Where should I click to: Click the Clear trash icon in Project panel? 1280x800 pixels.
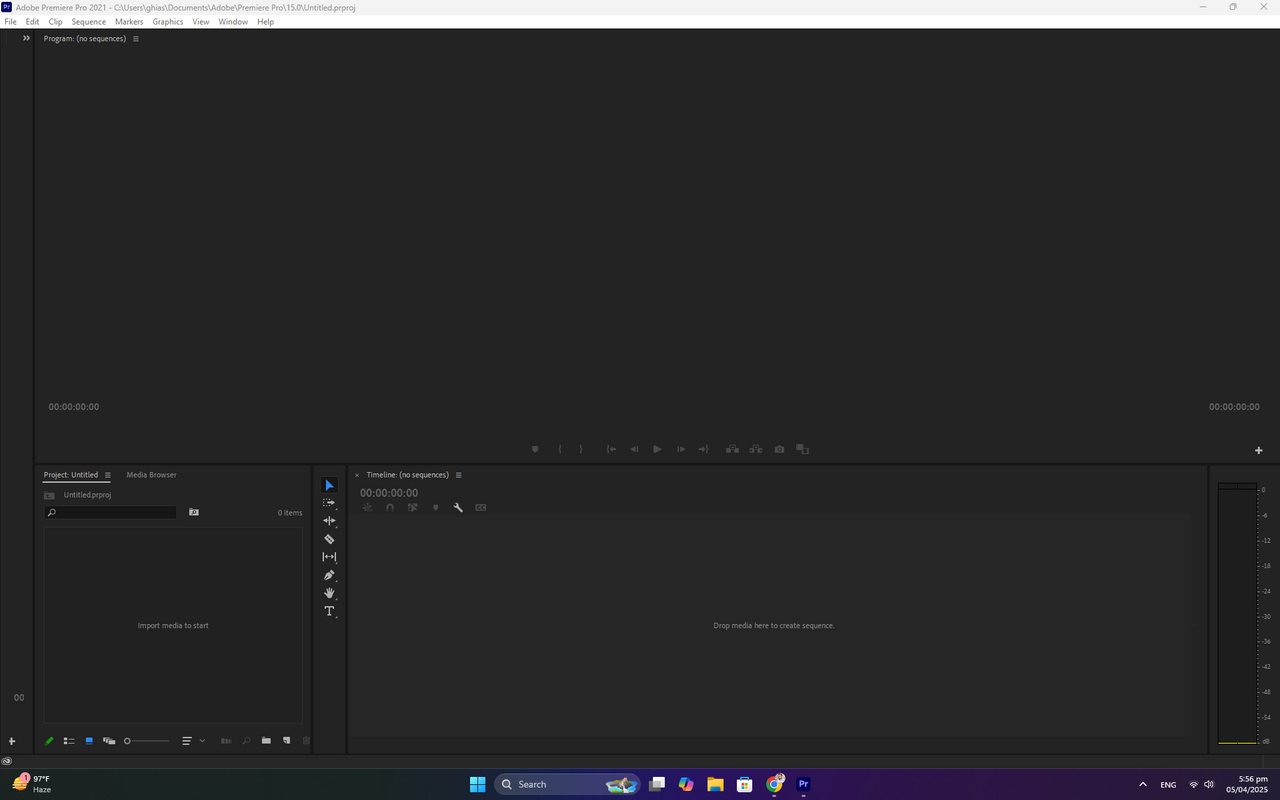click(x=306, y=741)
